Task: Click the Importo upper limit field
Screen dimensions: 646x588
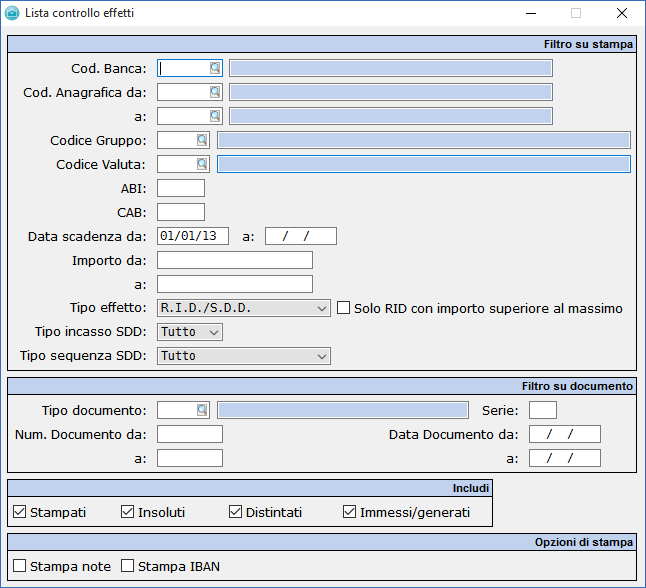Action: click(x=235, y=284)
